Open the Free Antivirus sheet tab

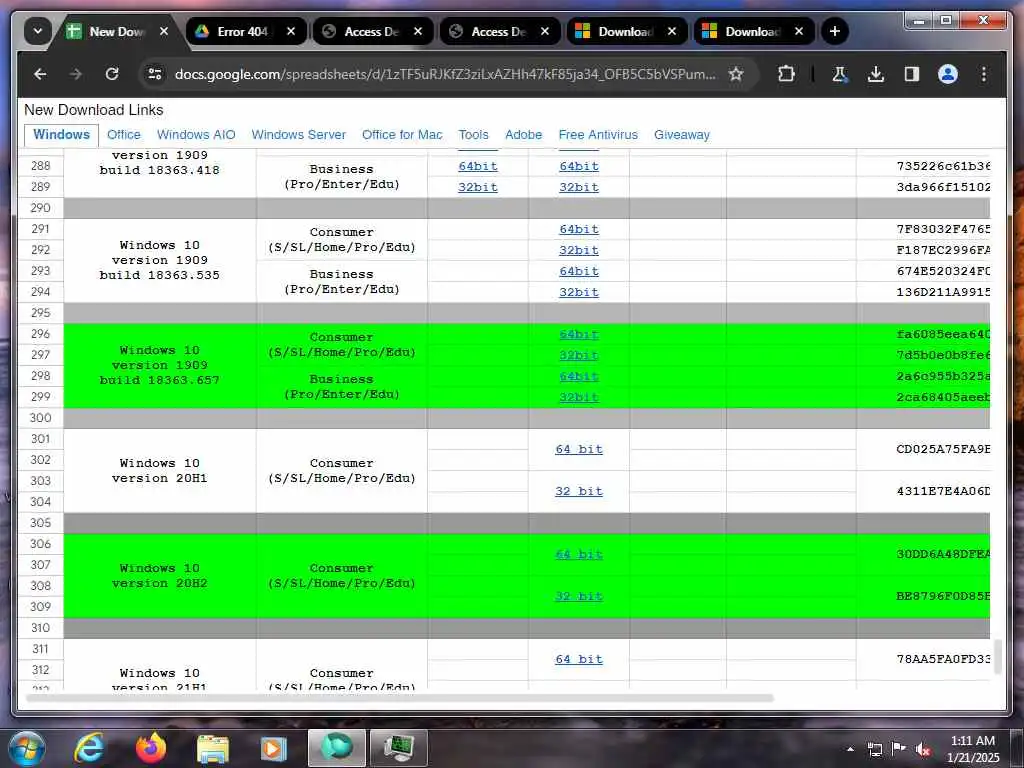point(598,135)
